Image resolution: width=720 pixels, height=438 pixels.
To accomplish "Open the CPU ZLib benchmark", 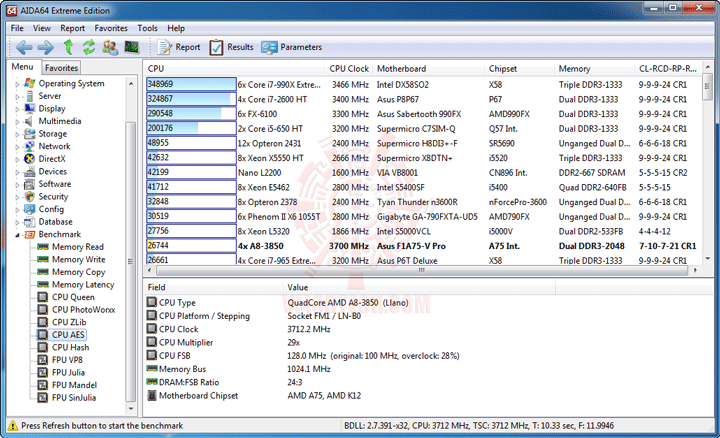I will point(68,322).
